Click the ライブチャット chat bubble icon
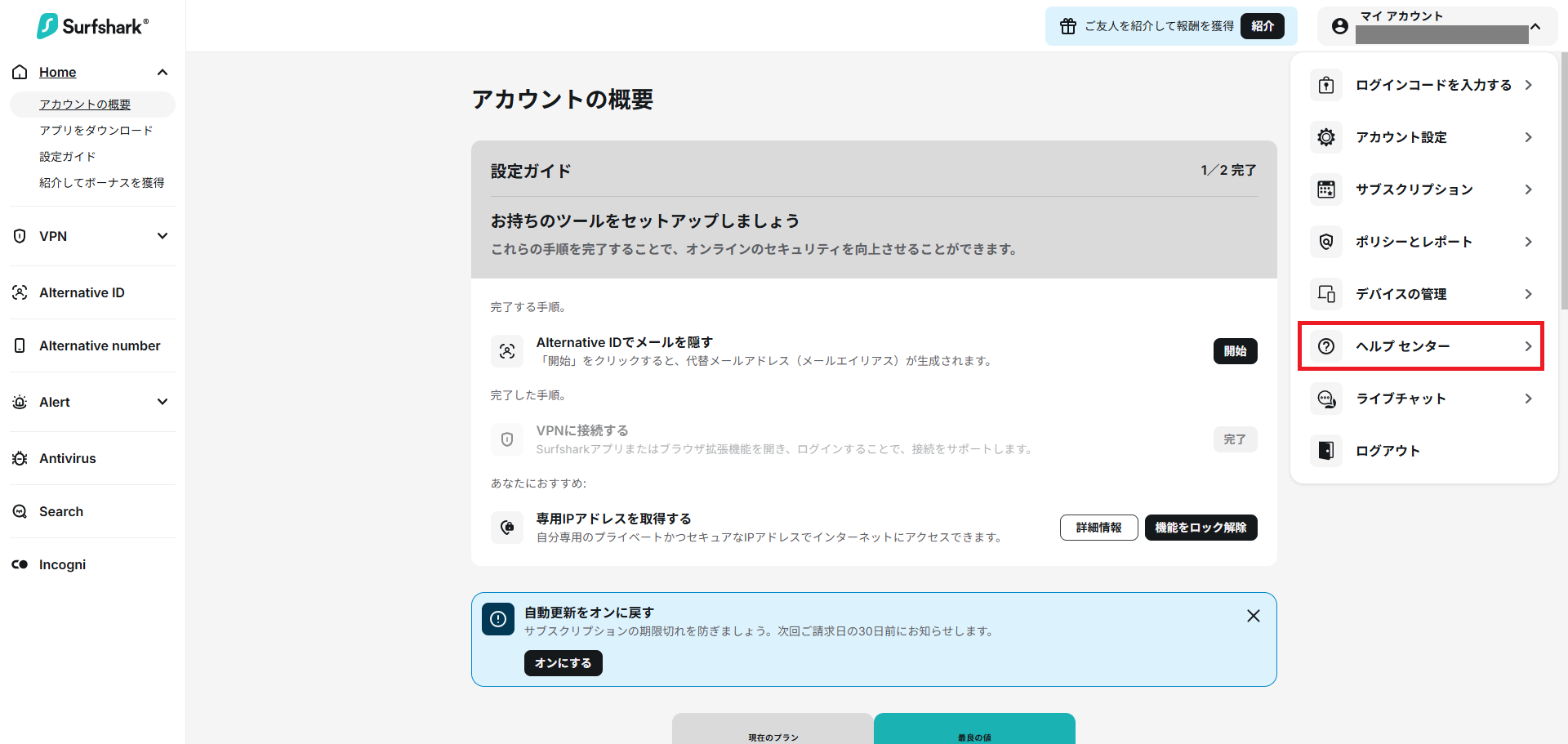 [1326, 399]
